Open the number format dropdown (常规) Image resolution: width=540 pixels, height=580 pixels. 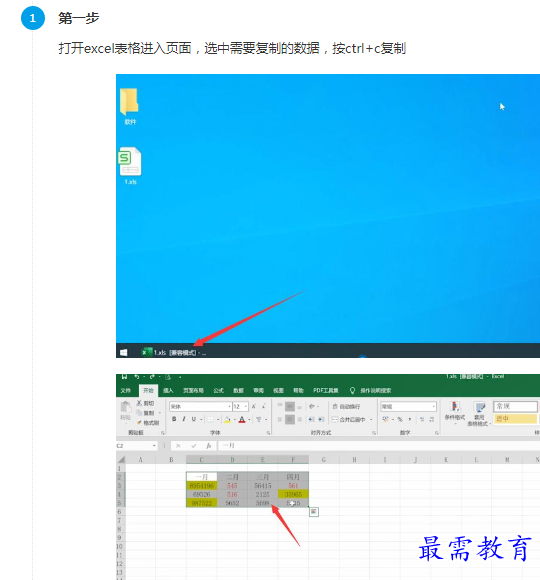coord(433,407)
